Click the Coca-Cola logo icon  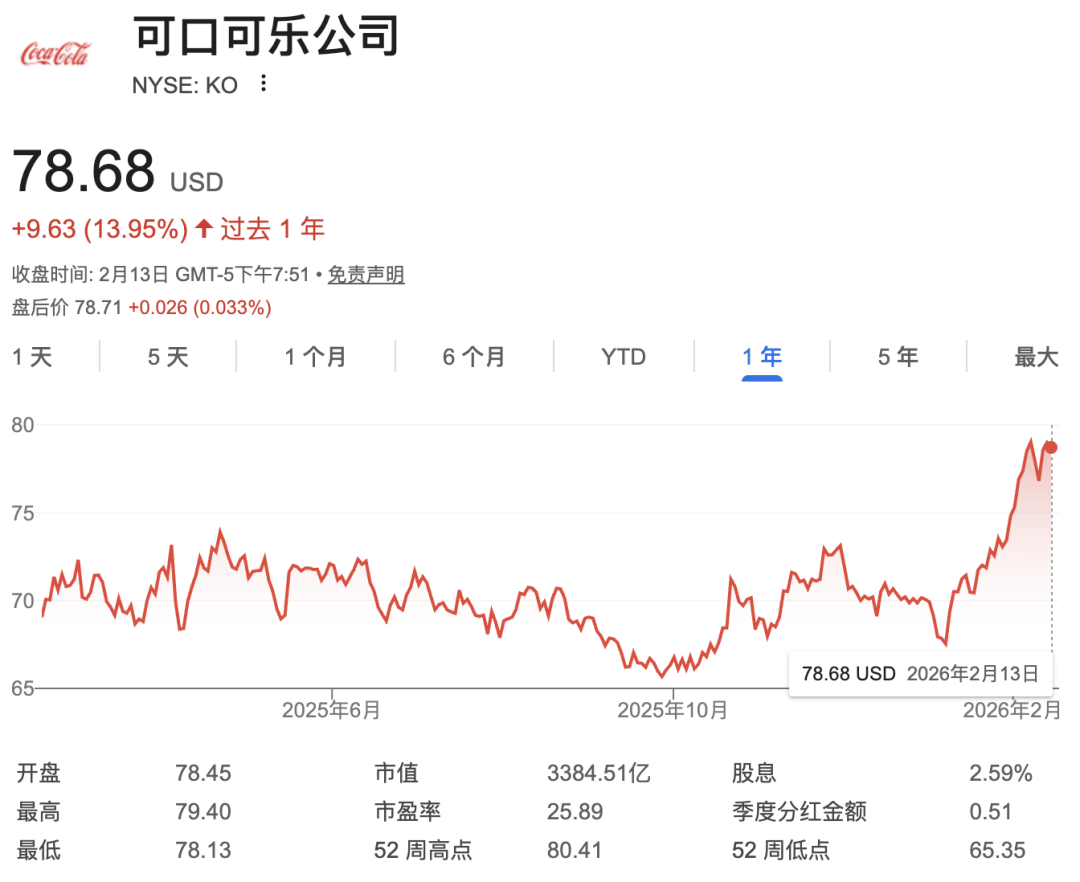pos(55,53)
